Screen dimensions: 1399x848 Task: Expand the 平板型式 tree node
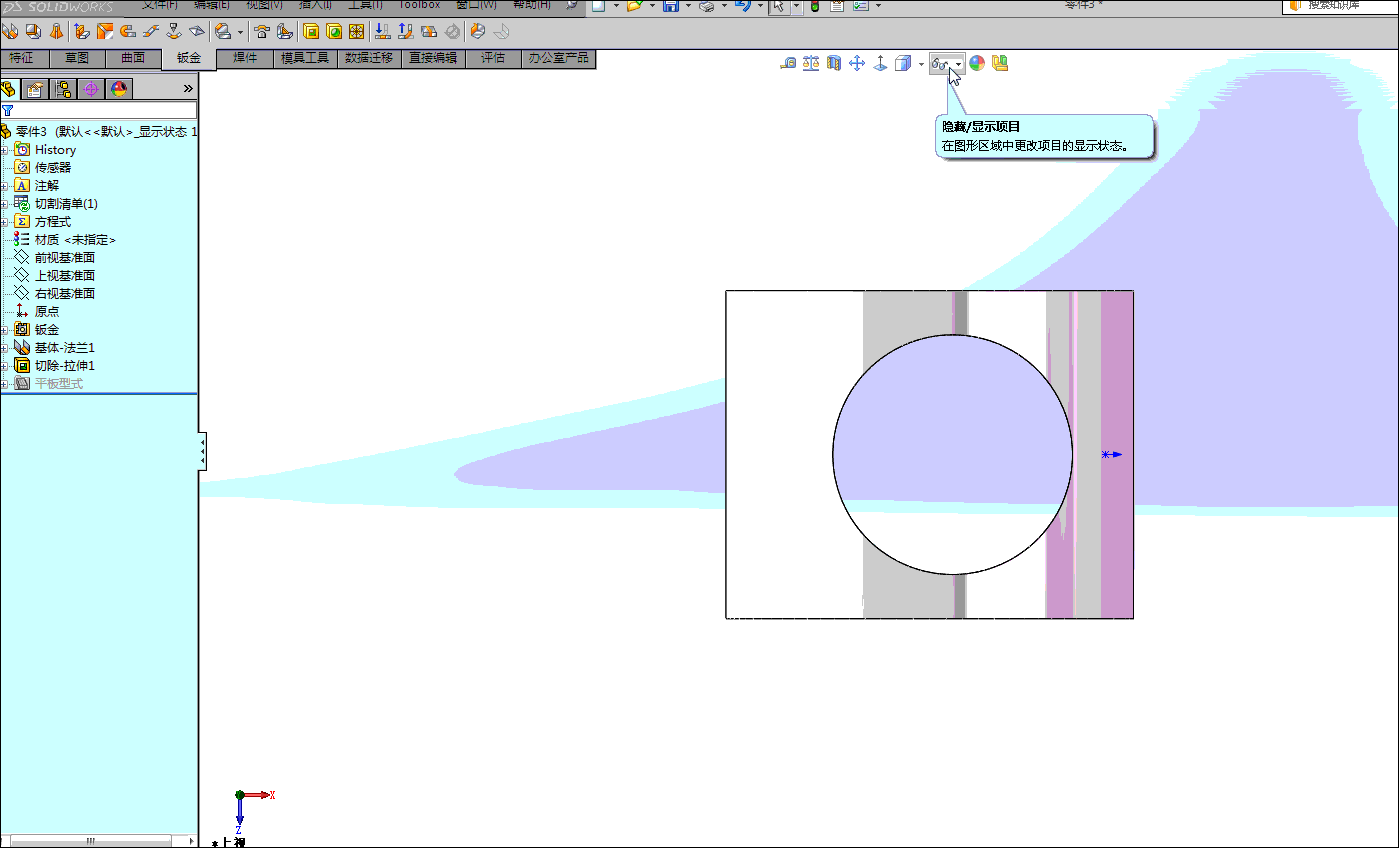pos(5,384)
